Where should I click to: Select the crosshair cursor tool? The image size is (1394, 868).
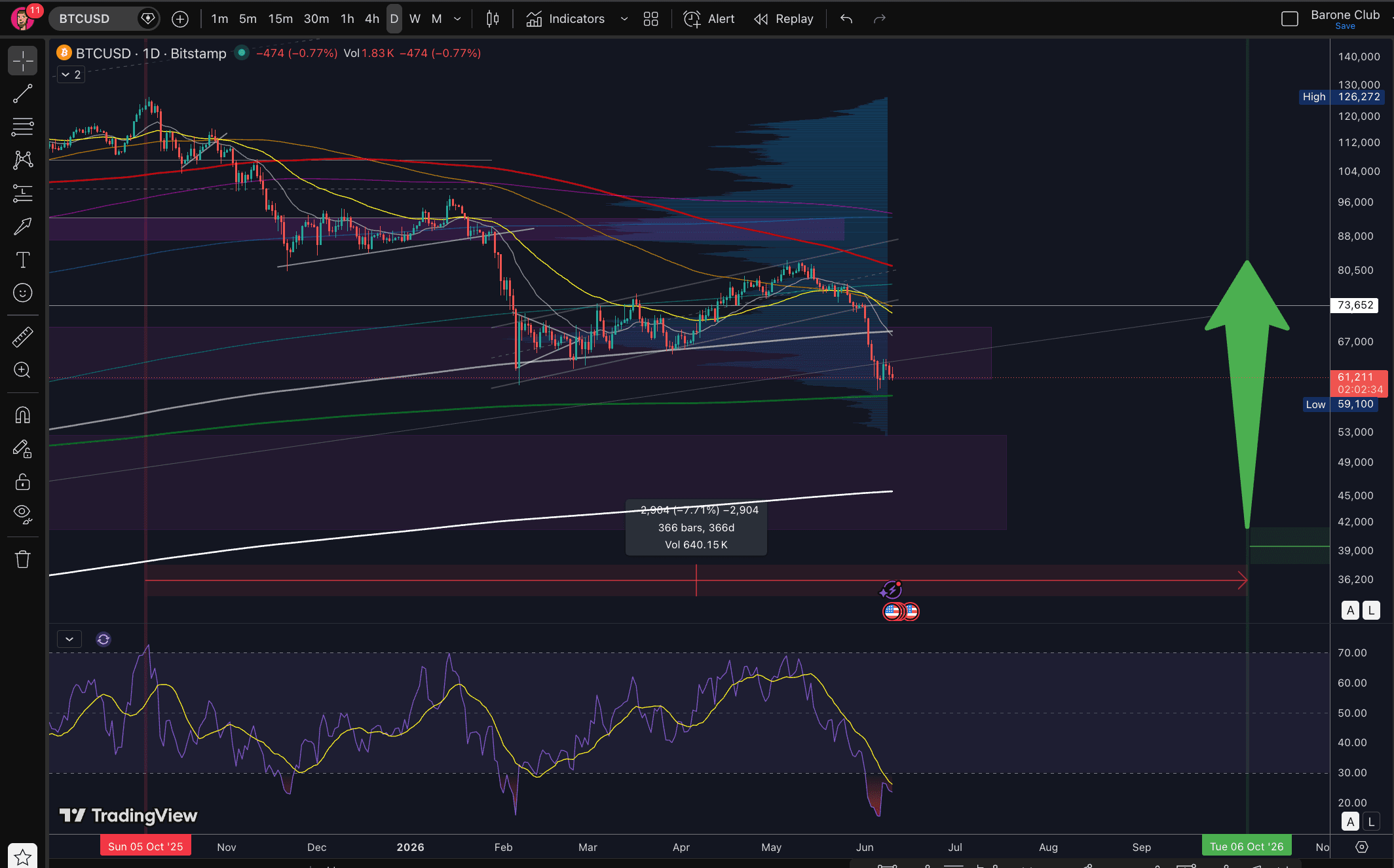[x=23, y=61]
